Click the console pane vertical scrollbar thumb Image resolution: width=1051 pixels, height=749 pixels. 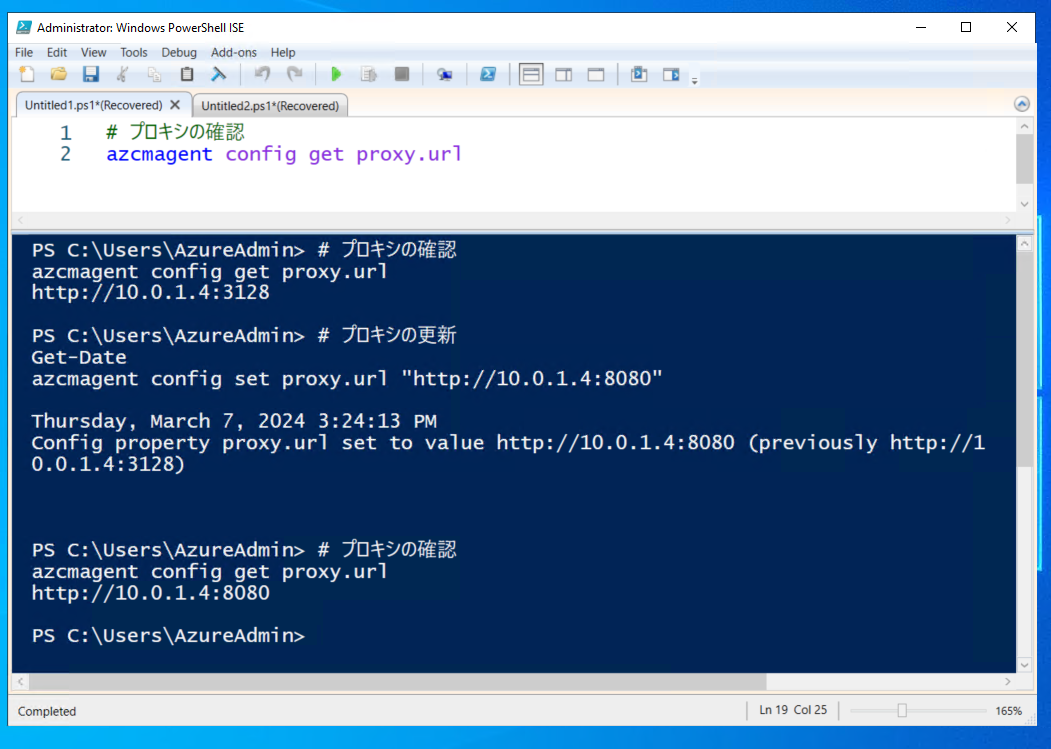(1024, 360)
